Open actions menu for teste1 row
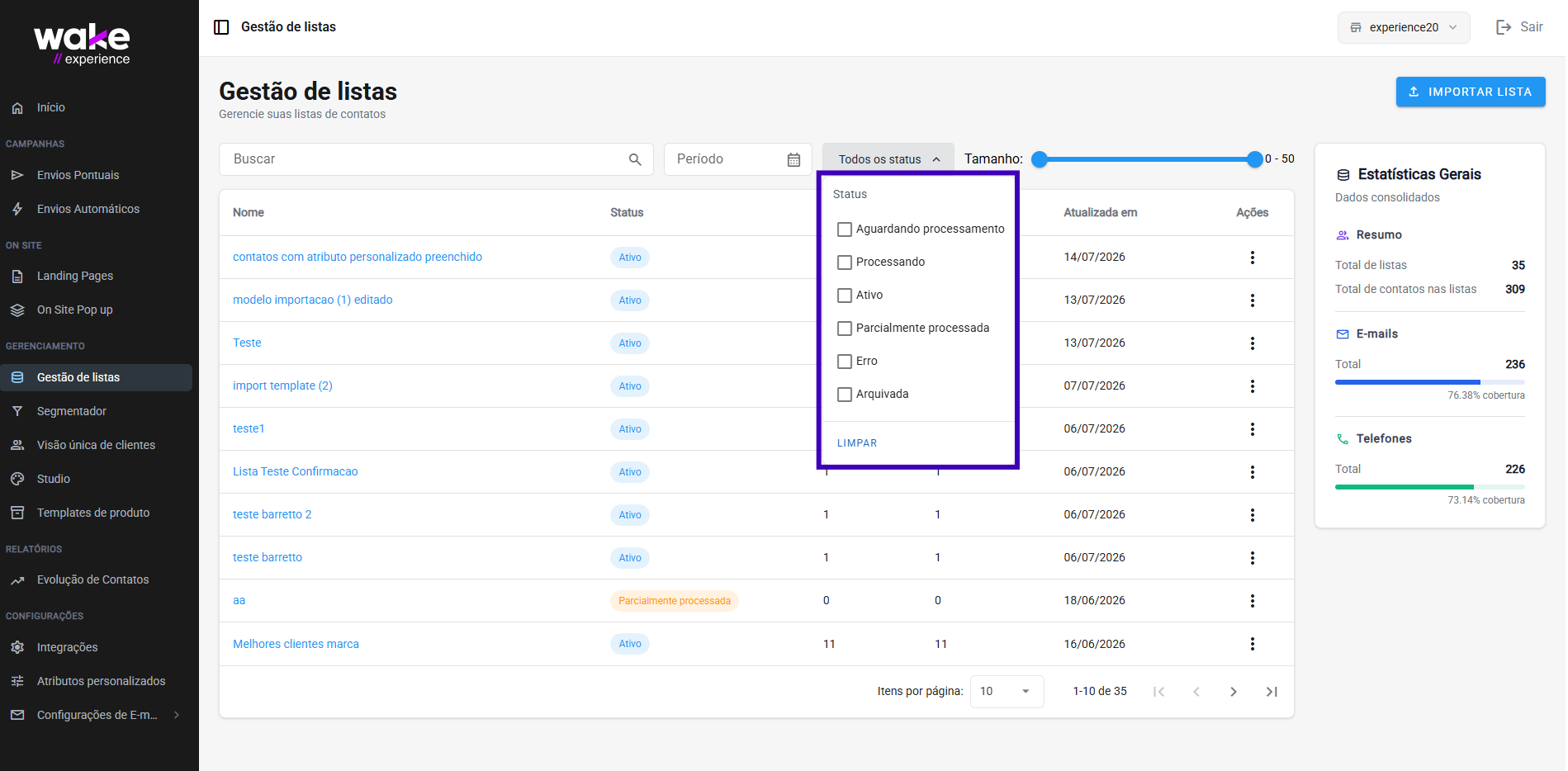This screenshot has width=1568, height=771. (x=1252, y=429)
